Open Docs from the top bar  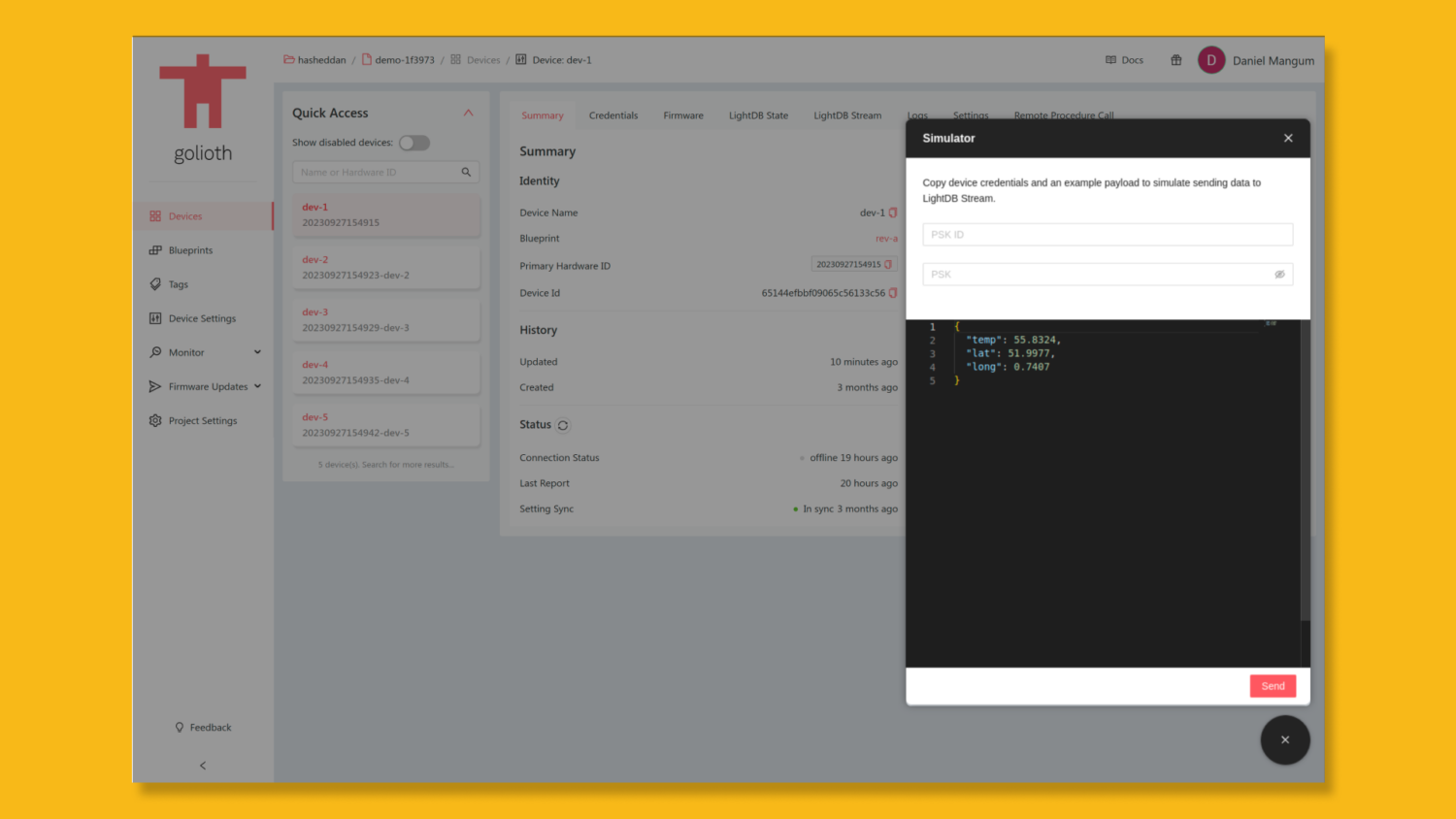click(x=1123, y=59)
